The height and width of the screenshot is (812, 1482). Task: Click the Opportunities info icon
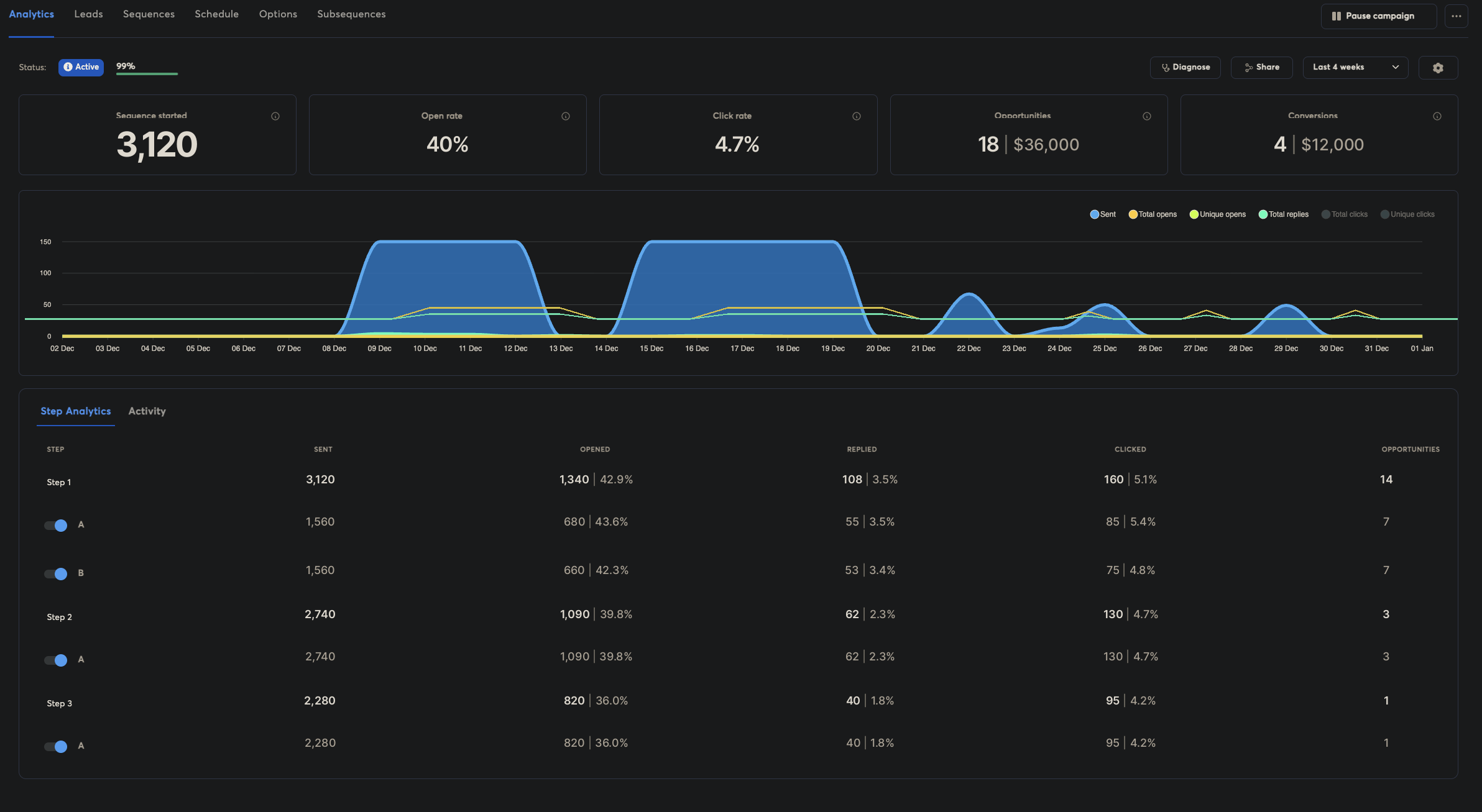1146,116
